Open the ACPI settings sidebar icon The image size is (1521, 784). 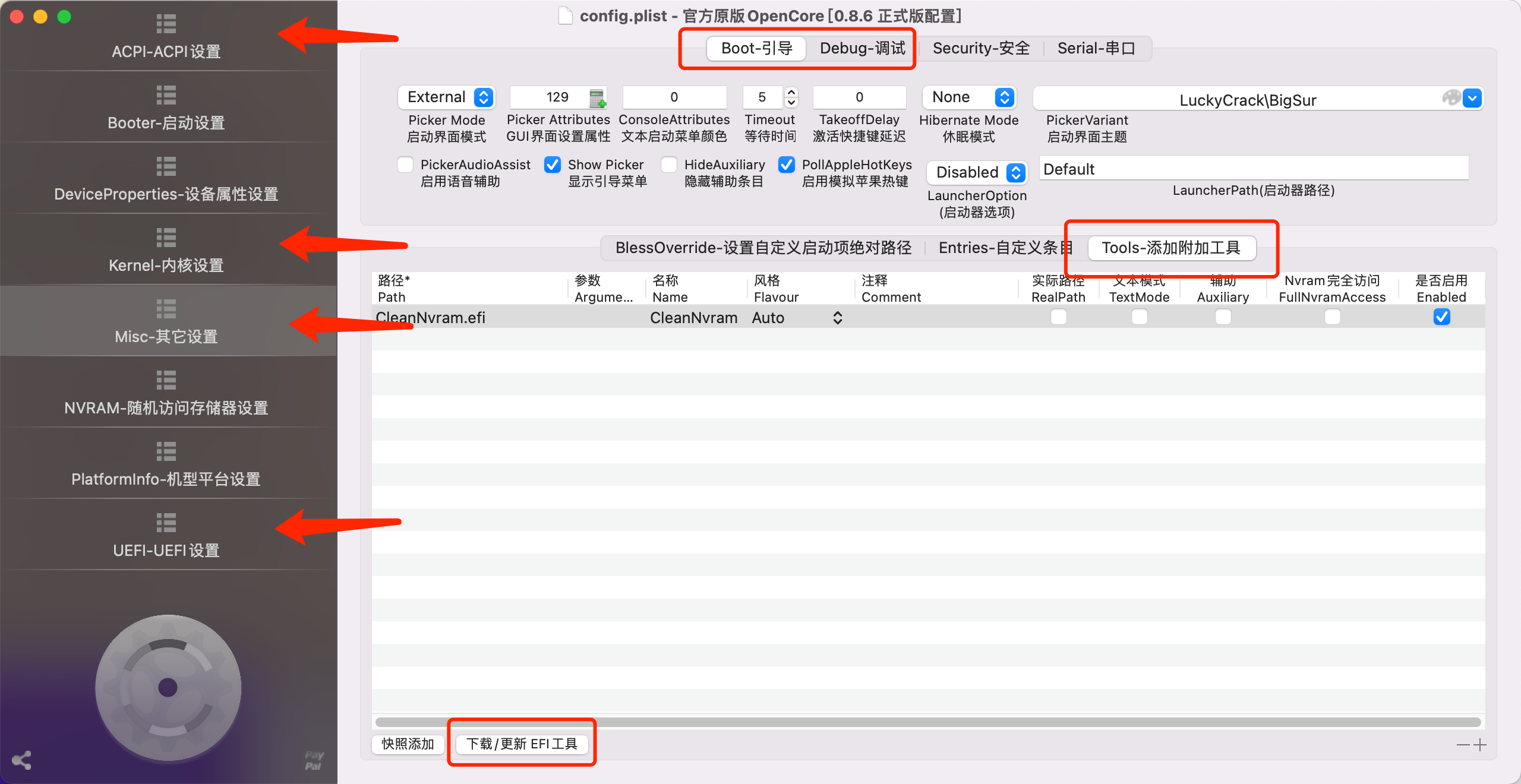(x=166, y=25)
